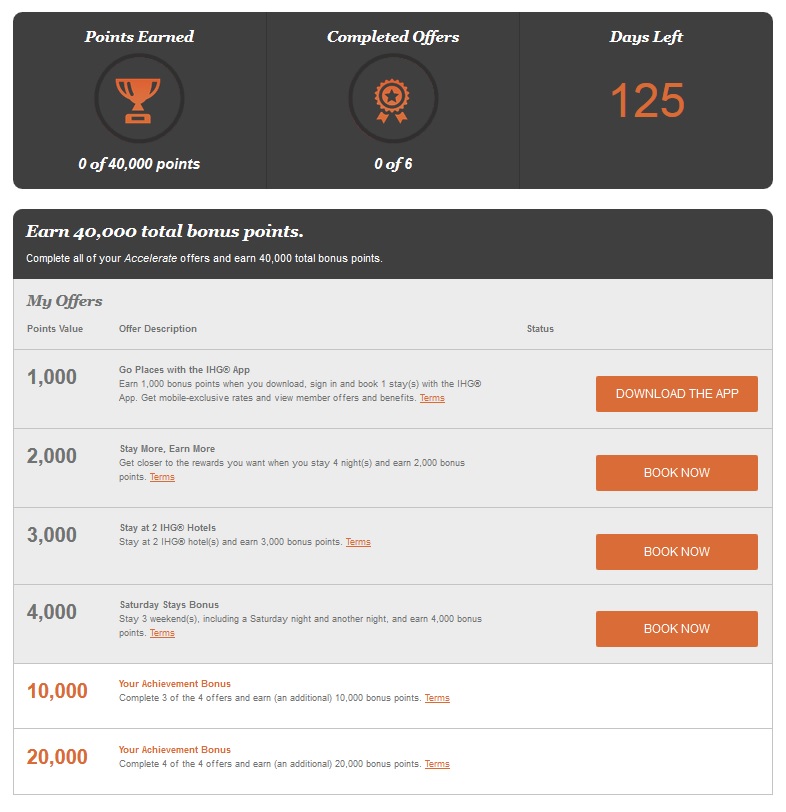Open Terms link for Stay at 2 IHG Hotels
Image resolution: width=786 pixels, height=812 pixels.
pyautogui.click(x=358, y=542)
